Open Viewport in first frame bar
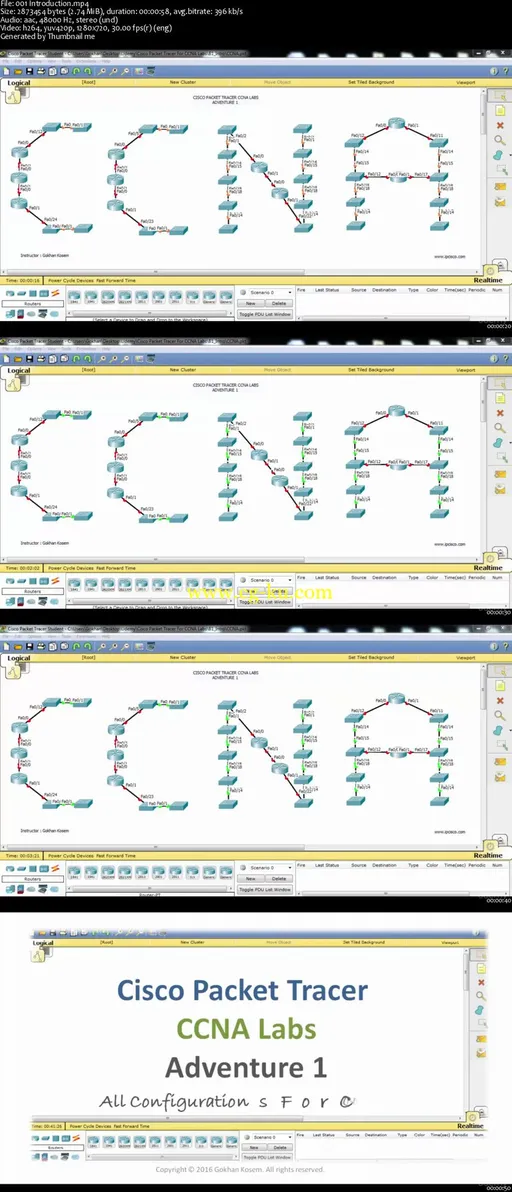 [x=465, y=82]
